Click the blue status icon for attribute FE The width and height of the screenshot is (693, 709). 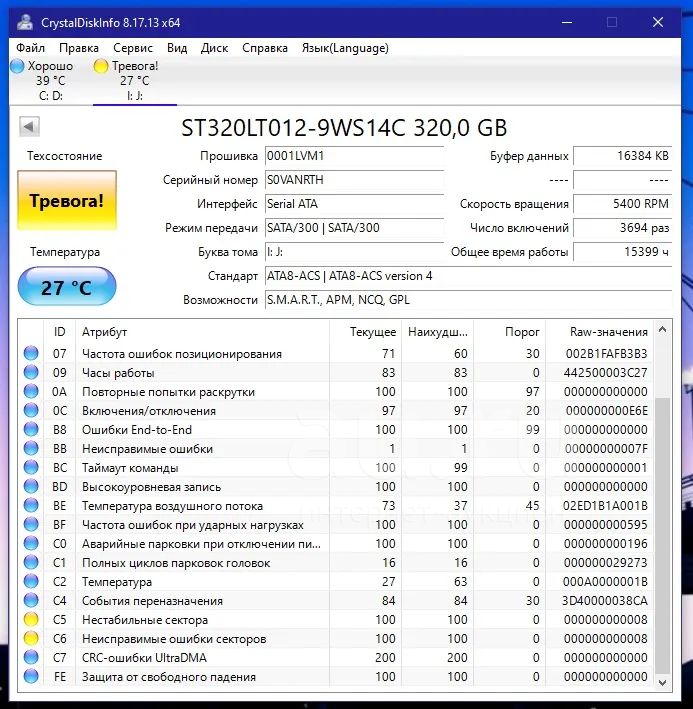coord(31,676)
